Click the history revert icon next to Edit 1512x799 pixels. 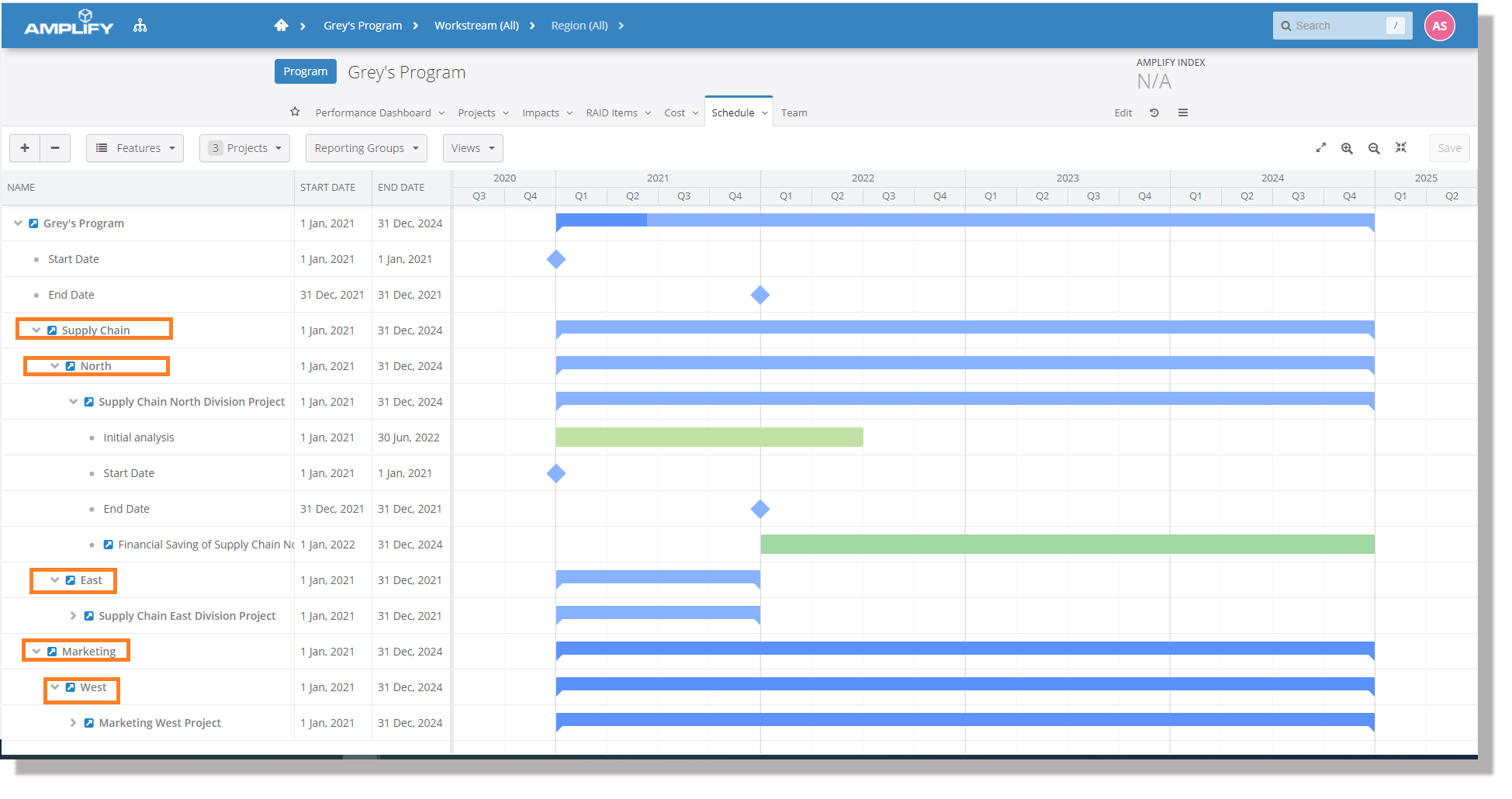point(1154,112)
